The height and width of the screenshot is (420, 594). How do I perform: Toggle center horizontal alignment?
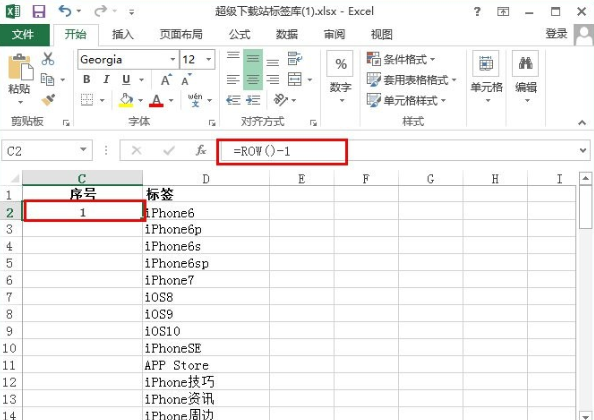click(x=253, y=80)
